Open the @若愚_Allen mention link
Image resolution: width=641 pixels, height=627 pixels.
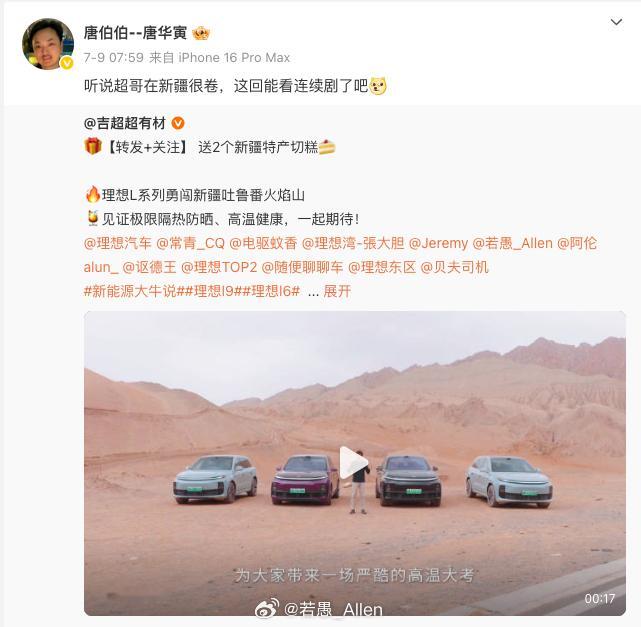click(512, 244)
